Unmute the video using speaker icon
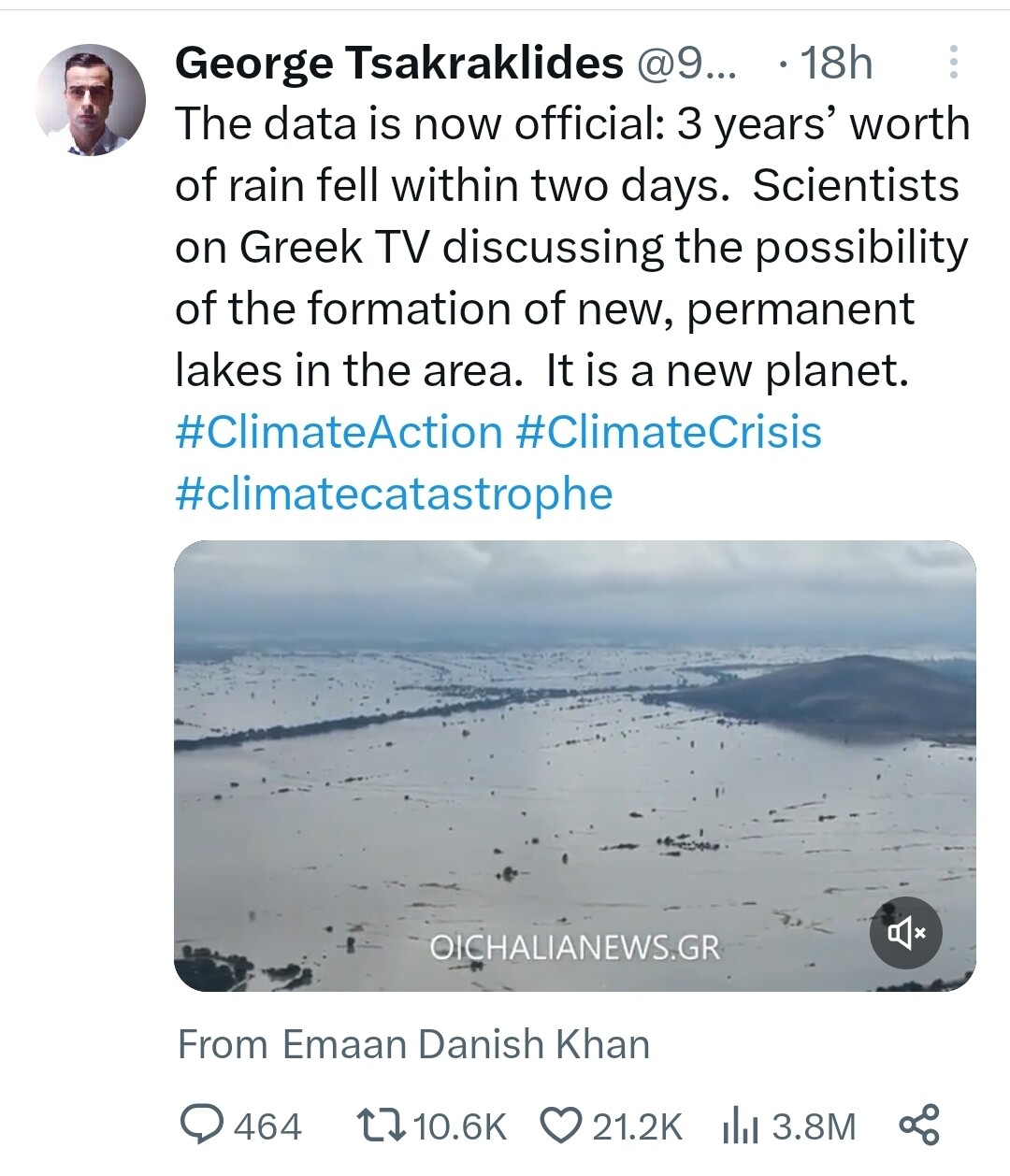This screenshot has width=1010, height=1176. click(905, 932)
